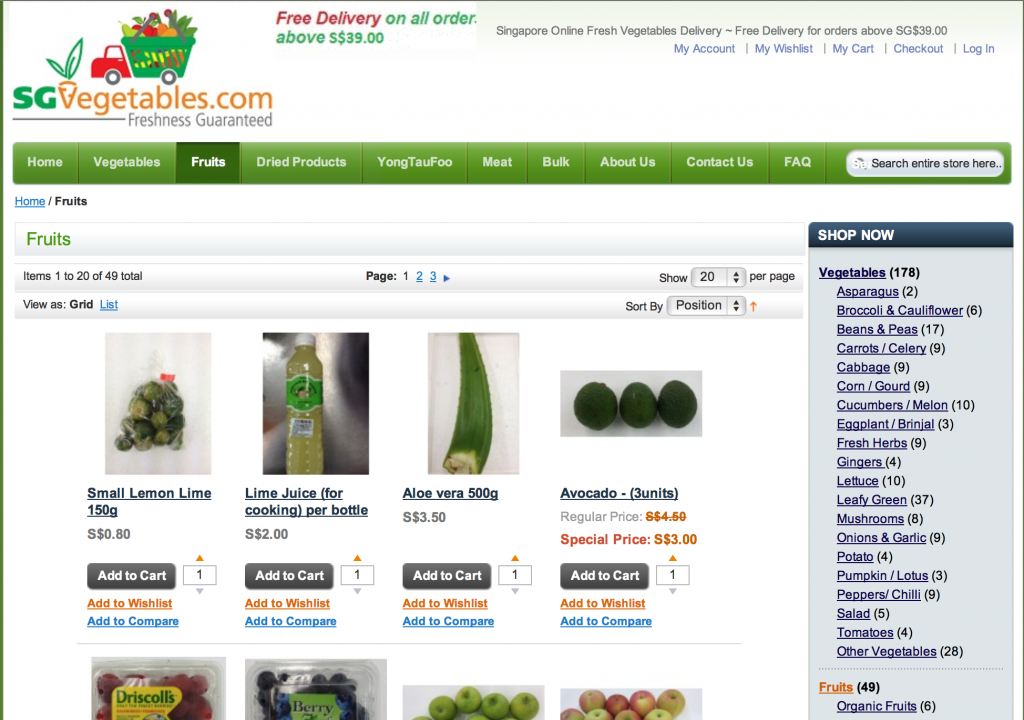This screenshot has width=1024, height=720.
Task: Add Avocado 3units to cart
Action: (605, 576)
